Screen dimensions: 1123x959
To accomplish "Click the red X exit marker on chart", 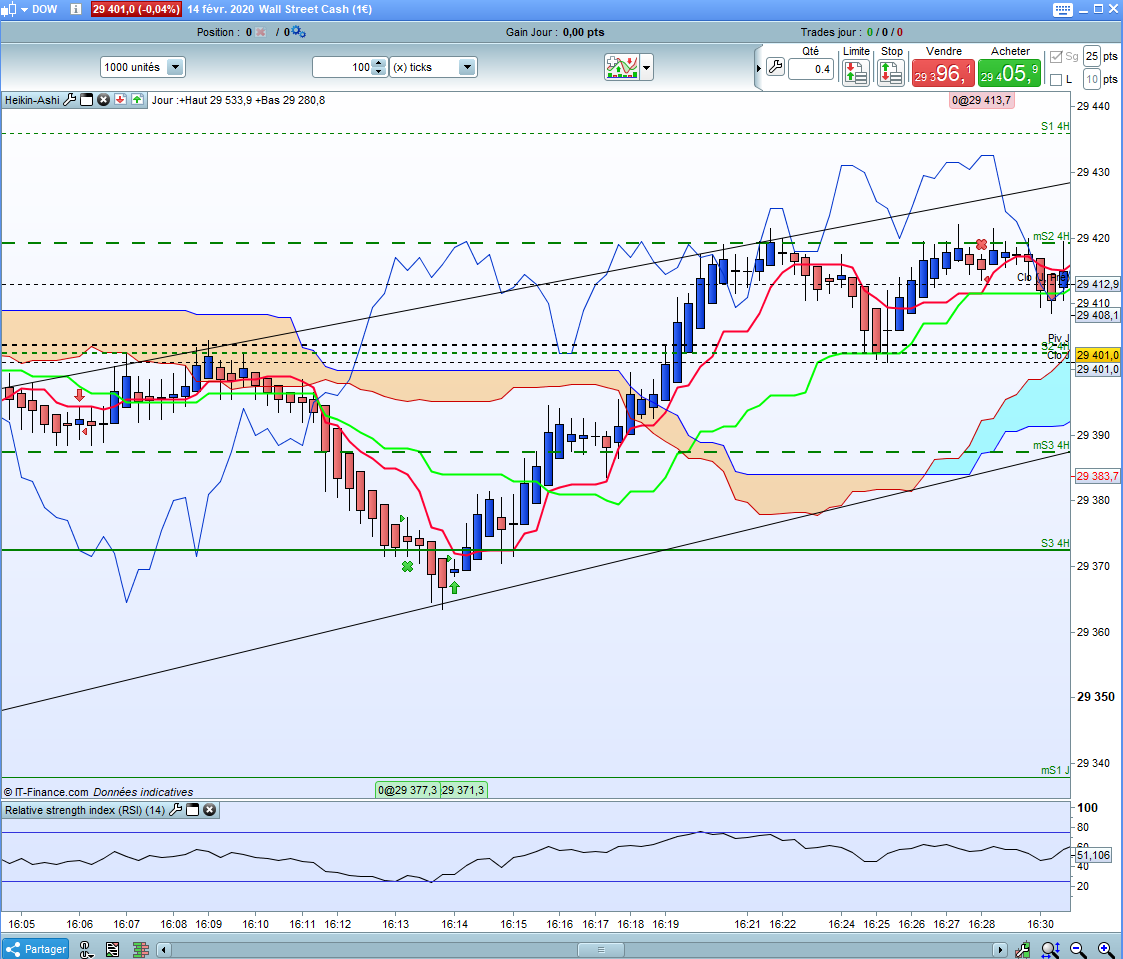I will point(981,245).
